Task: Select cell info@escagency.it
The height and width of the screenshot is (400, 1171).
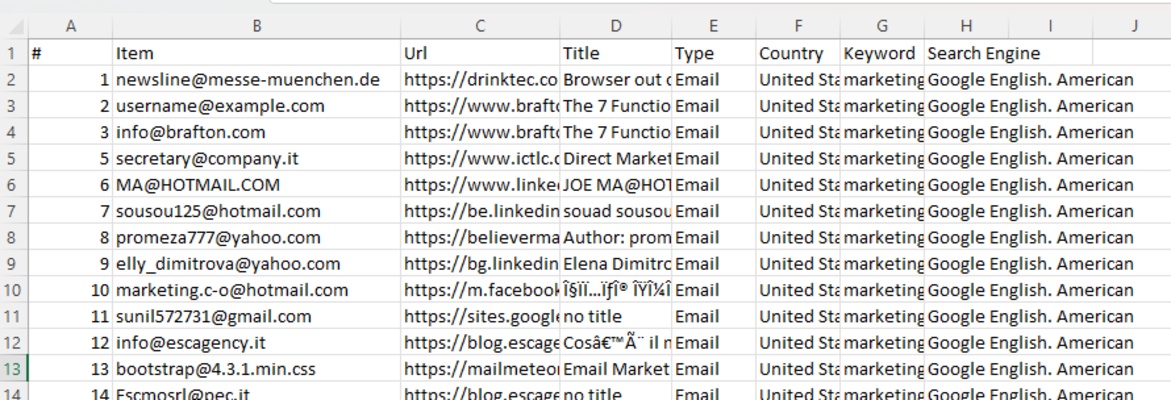Action: [257, 343]
